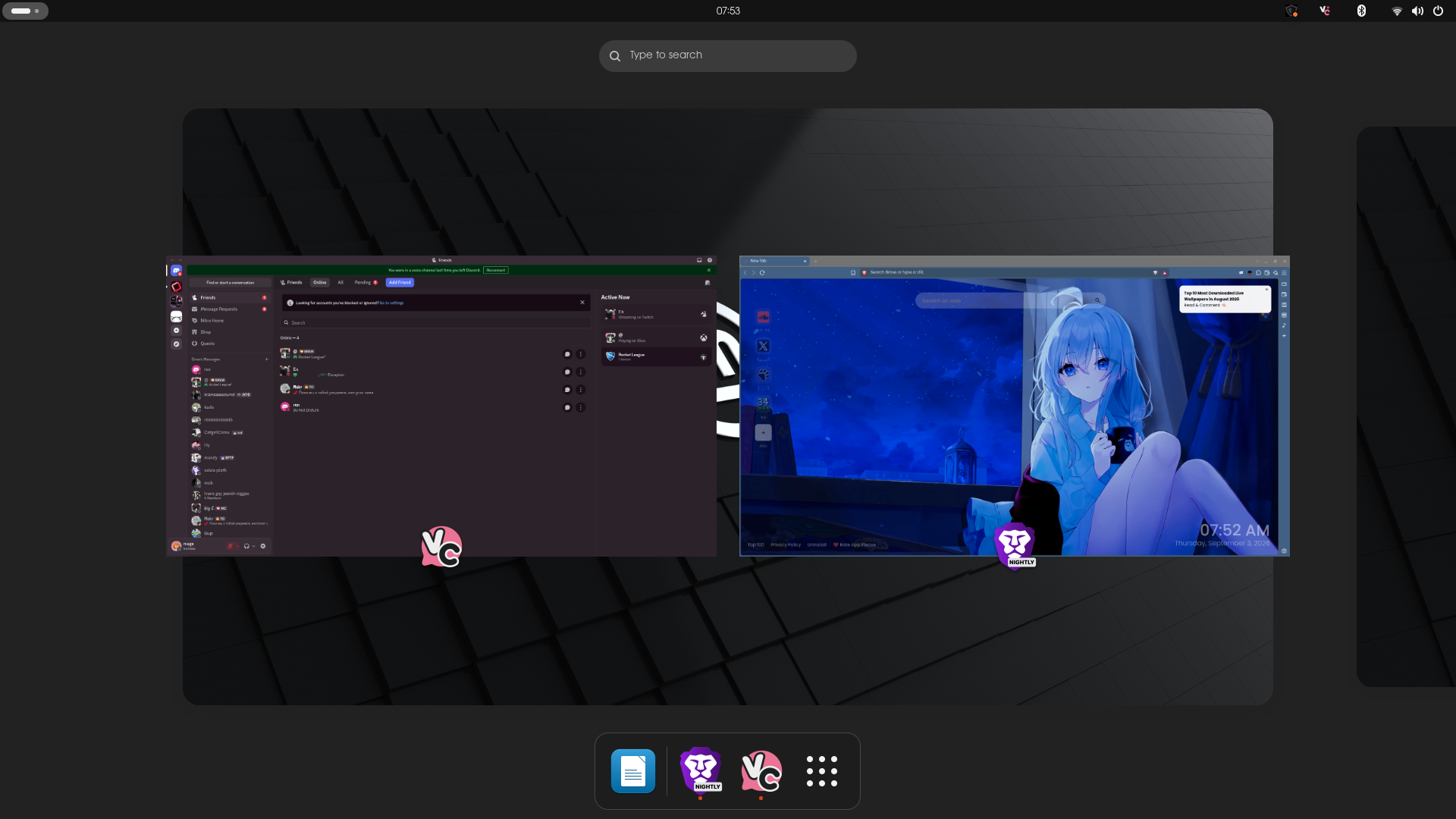The image size is (1456, 819).
Task: Open the Bluetooth indicator in the top bar
Action: tap(1361, 11)
